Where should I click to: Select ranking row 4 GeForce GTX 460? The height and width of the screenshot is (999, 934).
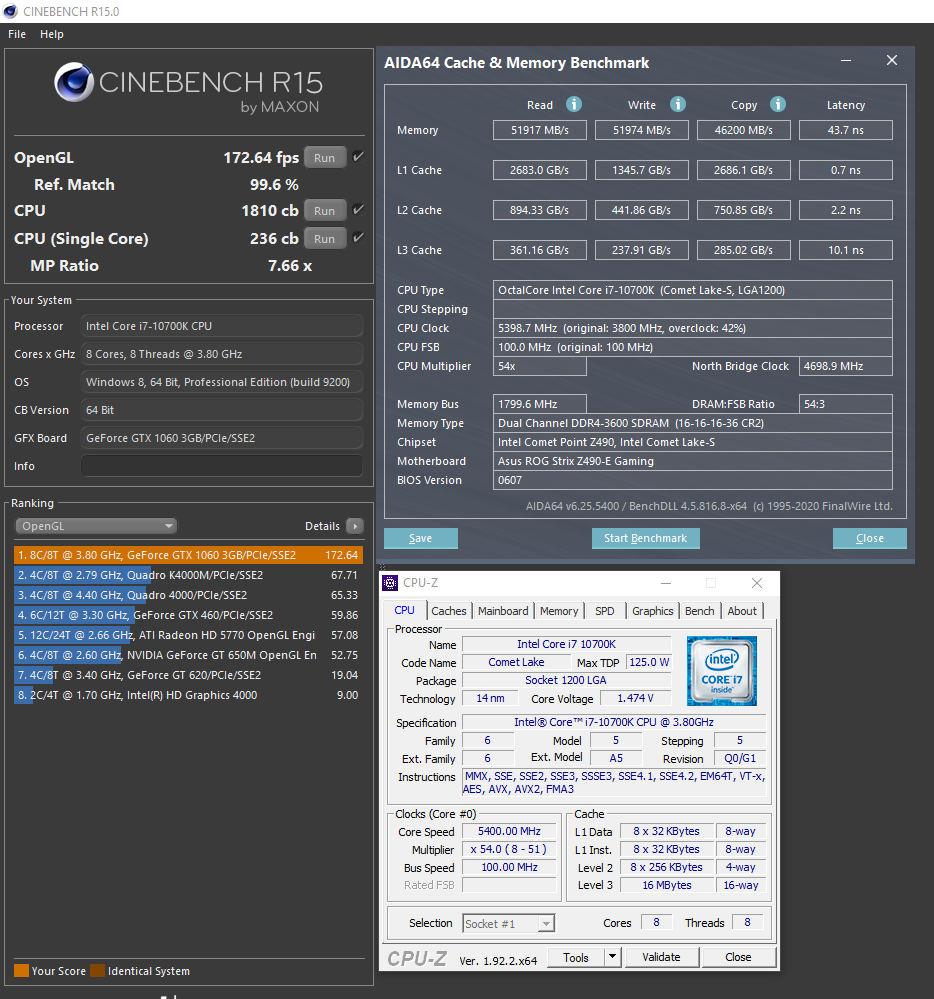pos(189,615)
